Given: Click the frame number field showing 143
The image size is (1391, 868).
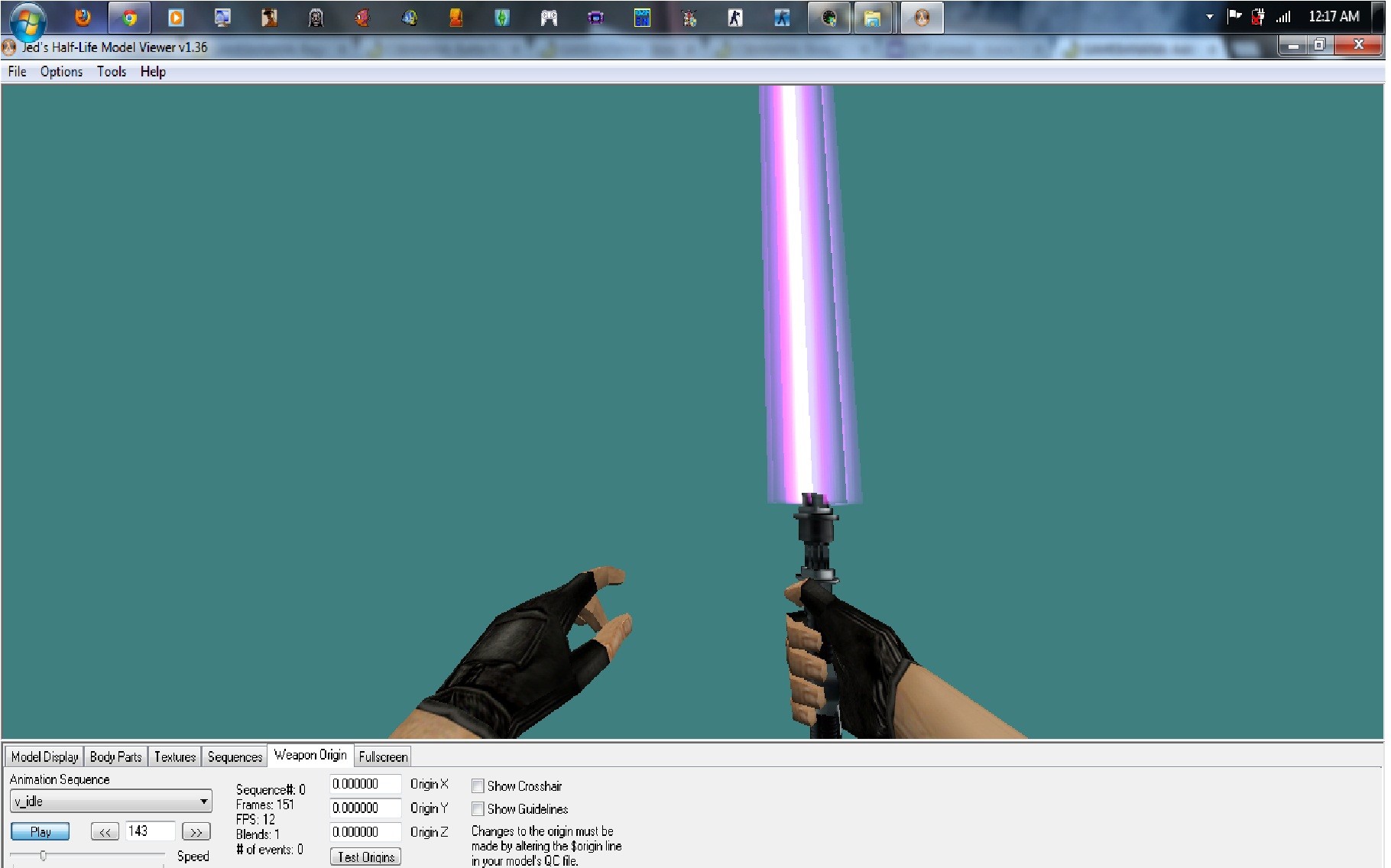Looking at the screenshot, I should coord(150,831).
